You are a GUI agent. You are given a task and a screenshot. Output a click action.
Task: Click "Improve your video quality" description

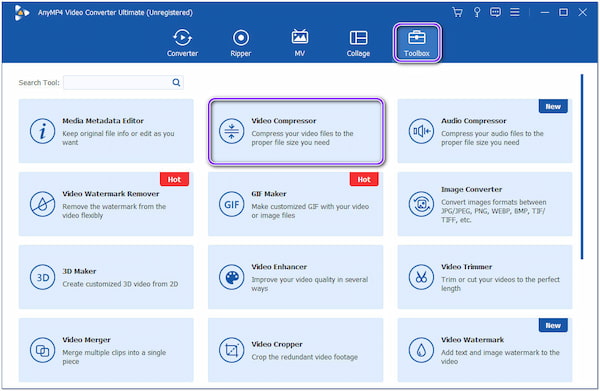[x=310, y=284]
